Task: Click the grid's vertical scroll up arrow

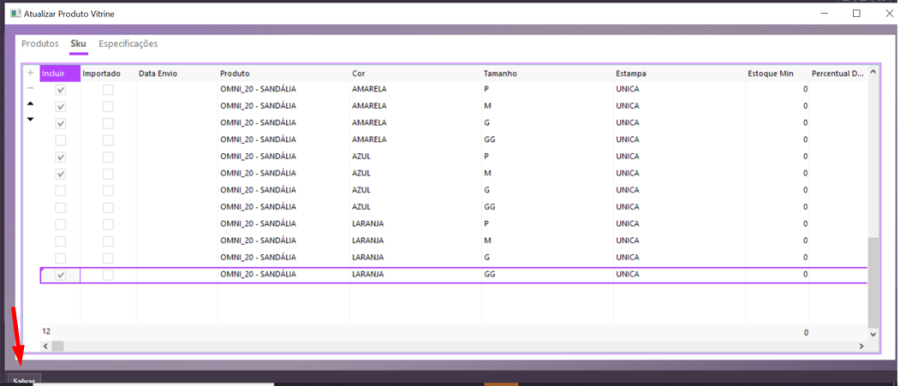Action: point(872,72)
